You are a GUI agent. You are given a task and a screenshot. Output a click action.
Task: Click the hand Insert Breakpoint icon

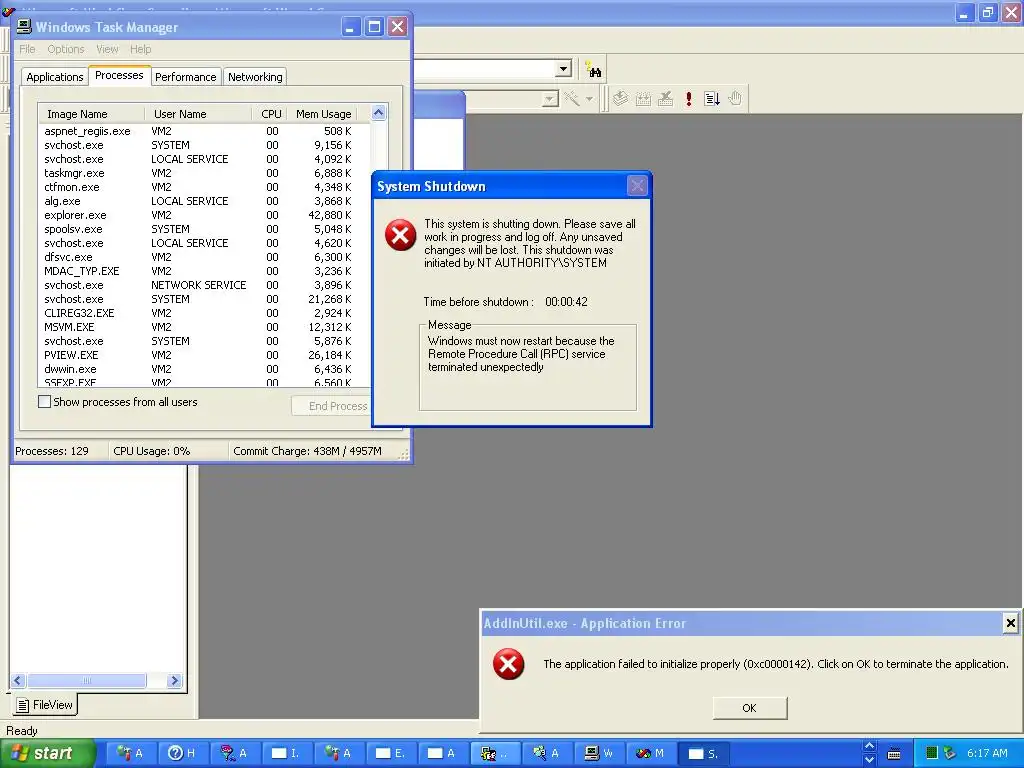coord(735,99)
